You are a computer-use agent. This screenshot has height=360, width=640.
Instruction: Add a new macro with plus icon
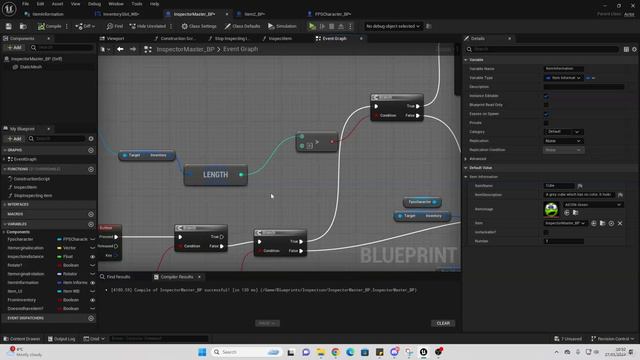point(91,214)
